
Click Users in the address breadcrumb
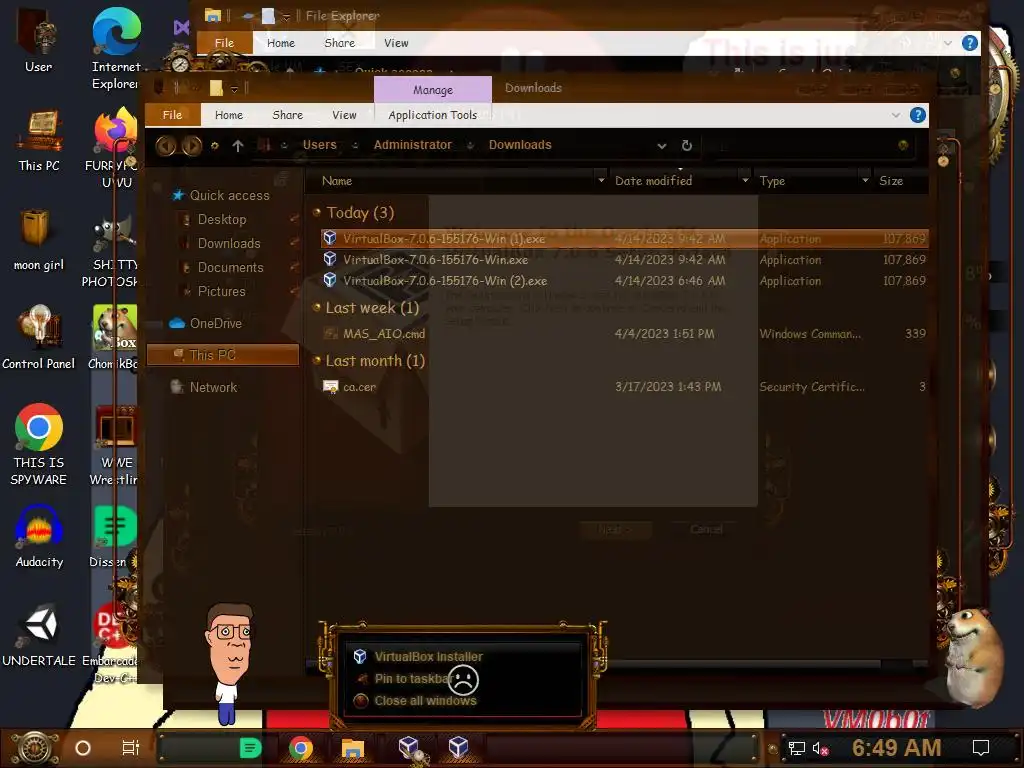coord(319,145)
